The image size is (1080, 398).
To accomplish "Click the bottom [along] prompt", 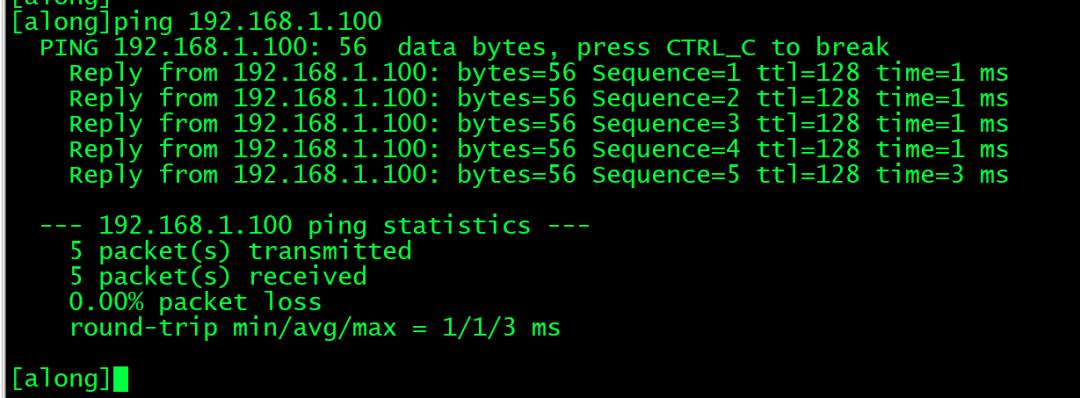I will [x=61, y=379].
